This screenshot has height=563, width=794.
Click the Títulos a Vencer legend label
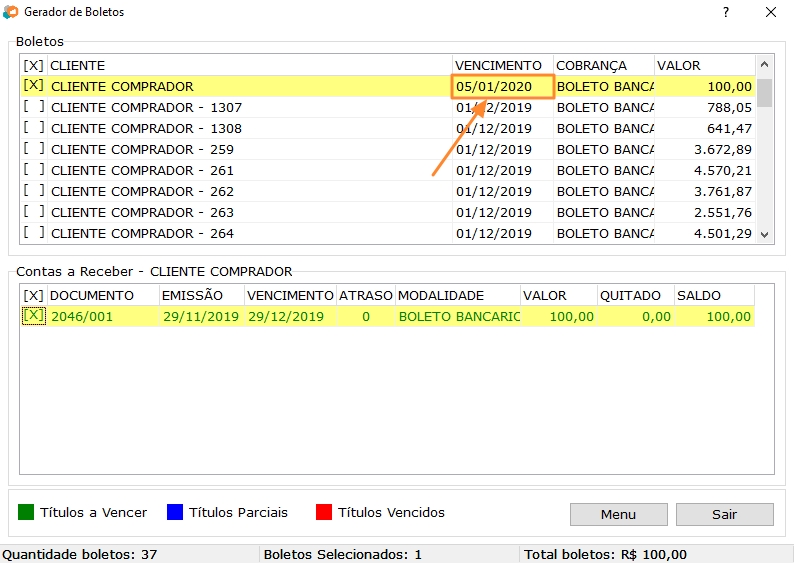point(93,512)
